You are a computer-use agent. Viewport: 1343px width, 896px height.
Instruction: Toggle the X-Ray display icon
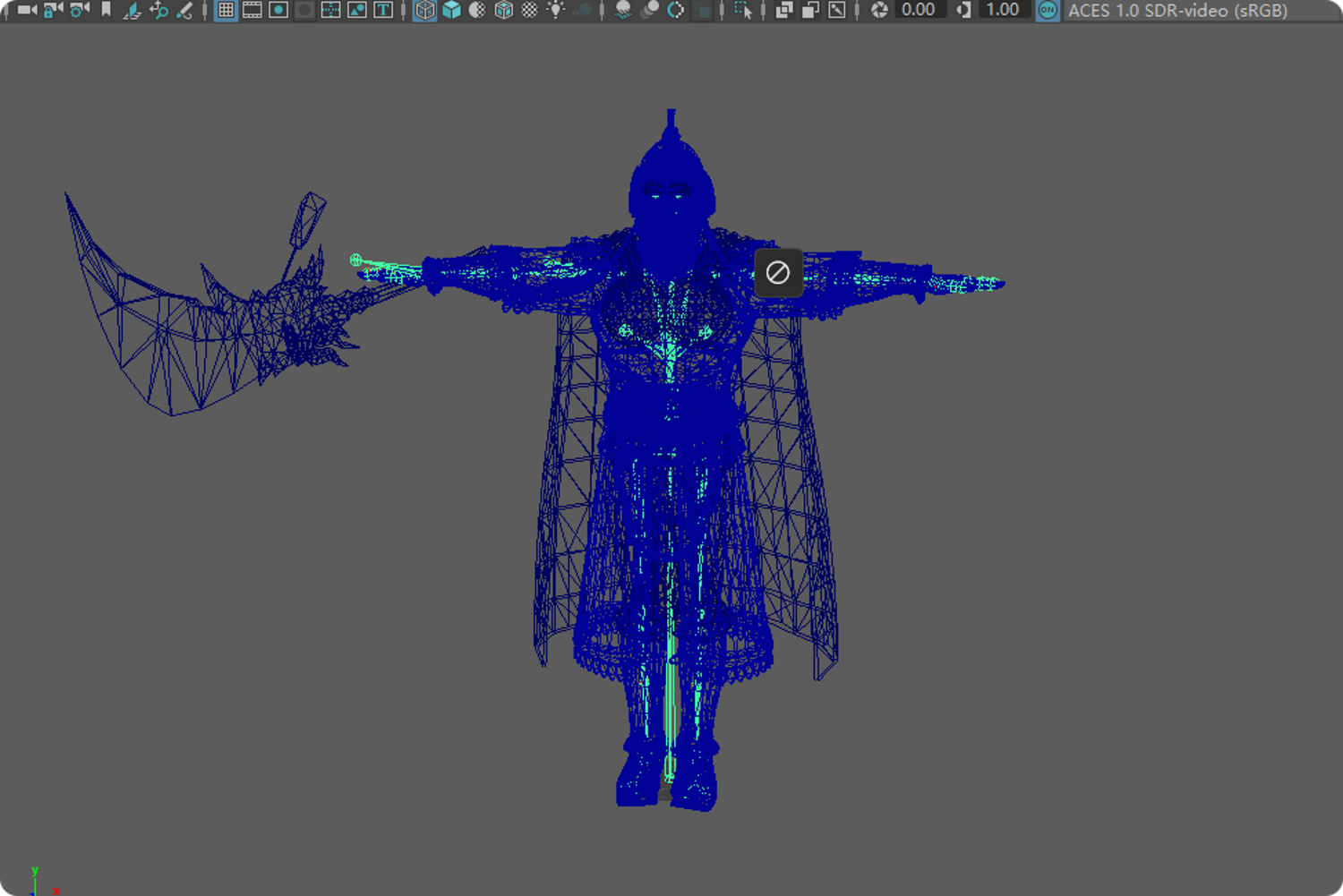click(x=784, y=10)
